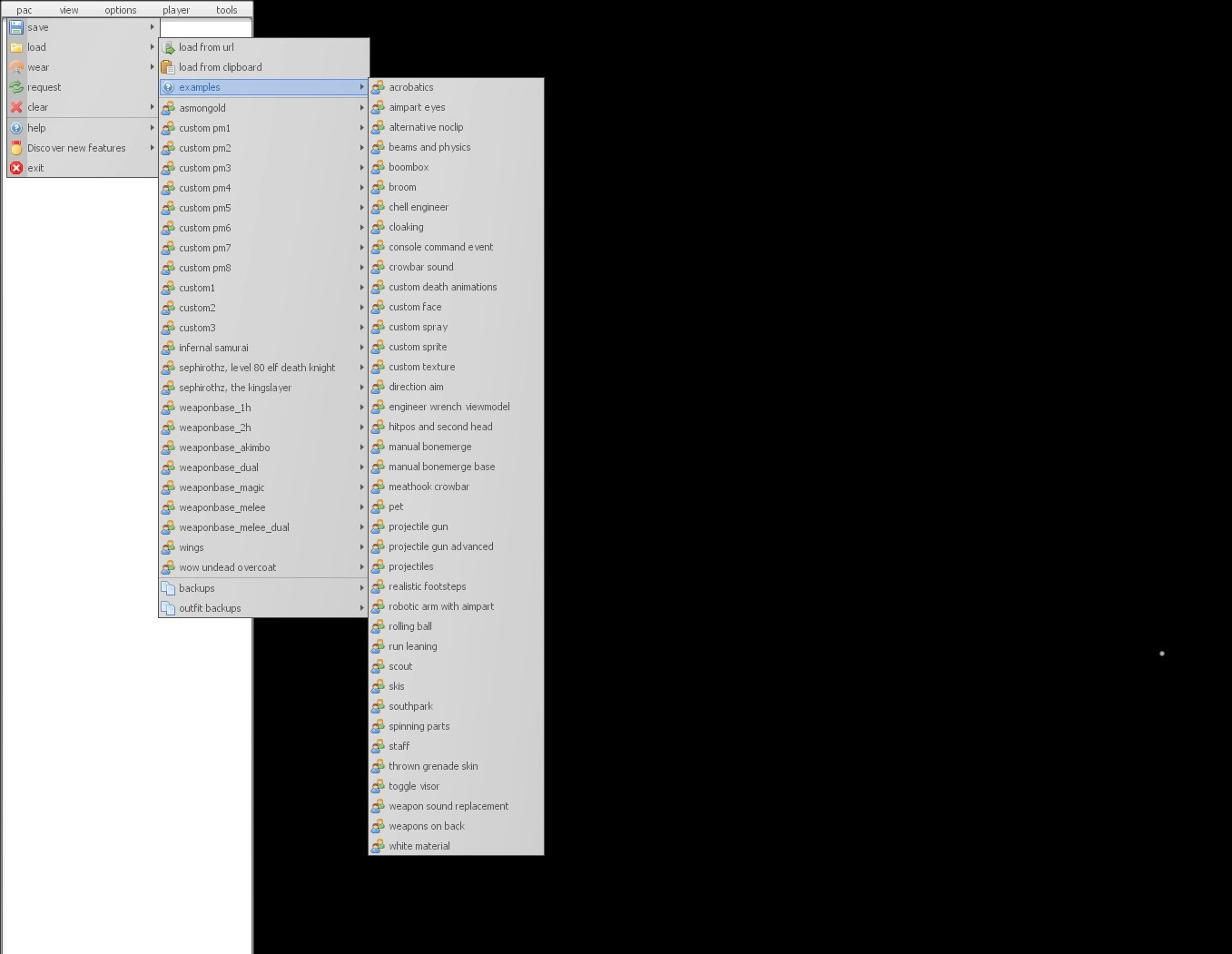Open the tools menu
This screenshot has height=954, width=1232.
(x=227, y=10)
